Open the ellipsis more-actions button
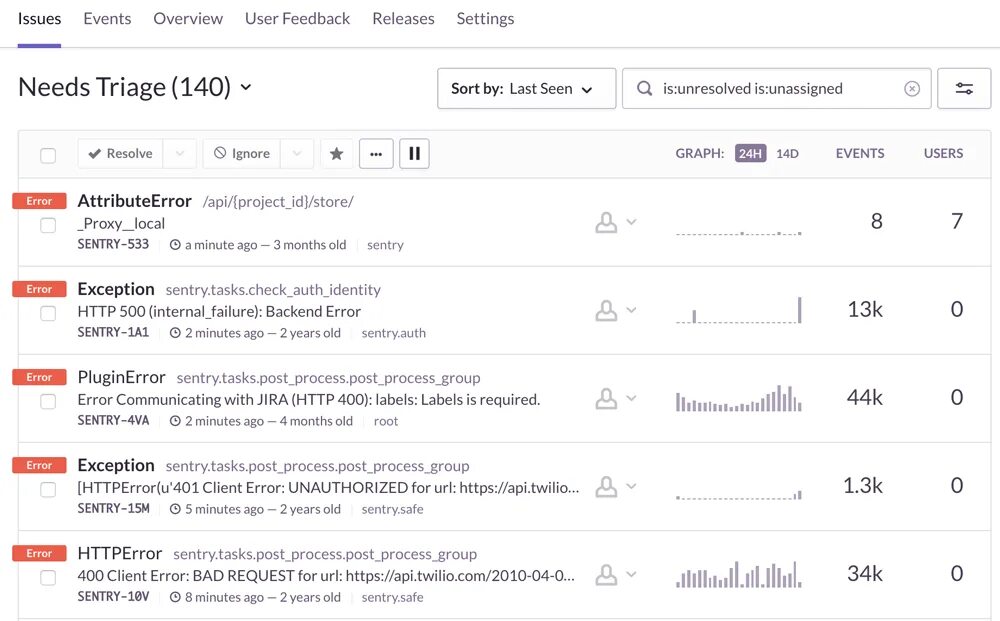The height and width of the screenshot is (621, 1000). click(376, 154)
